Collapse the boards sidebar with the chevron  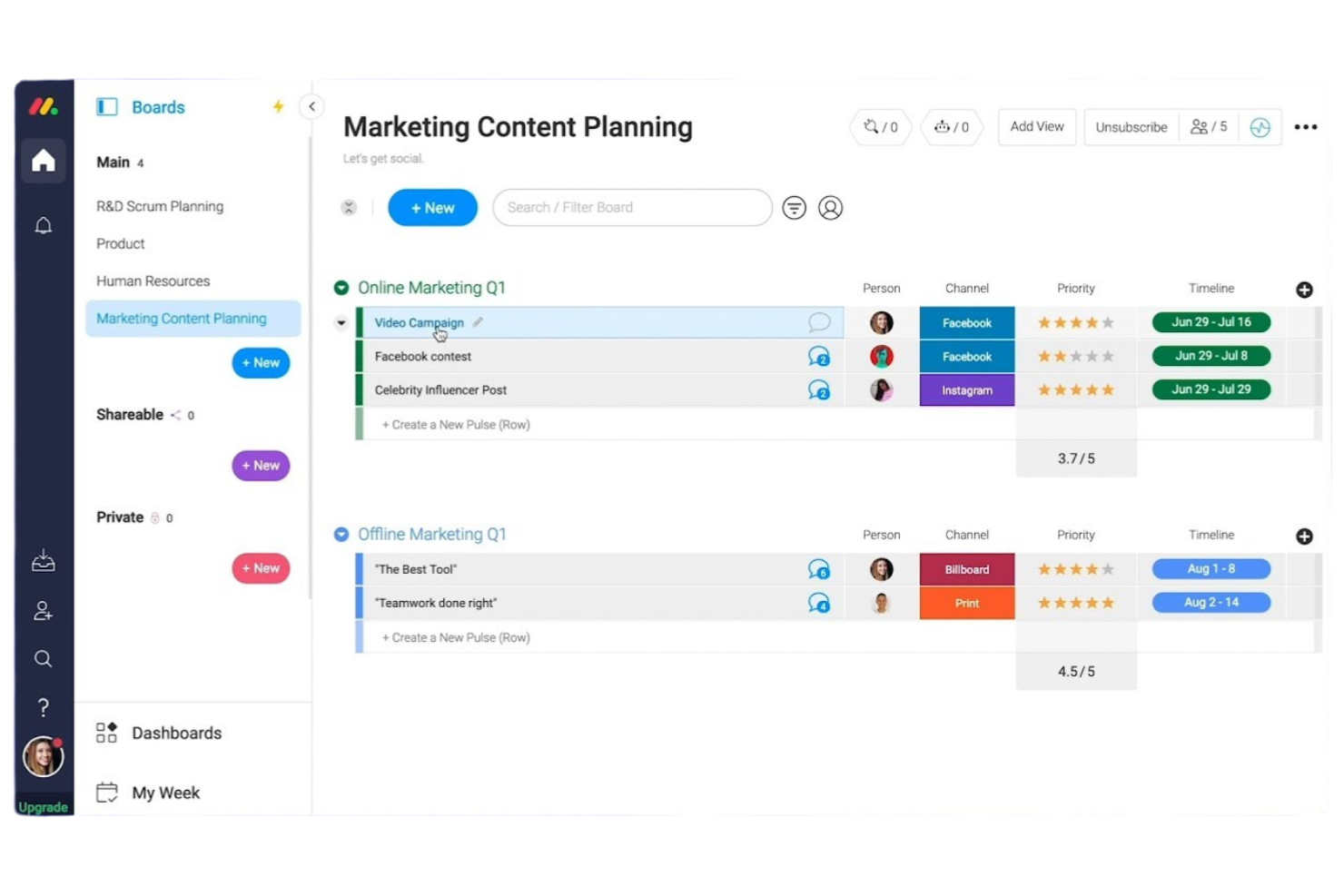point(311,106)
